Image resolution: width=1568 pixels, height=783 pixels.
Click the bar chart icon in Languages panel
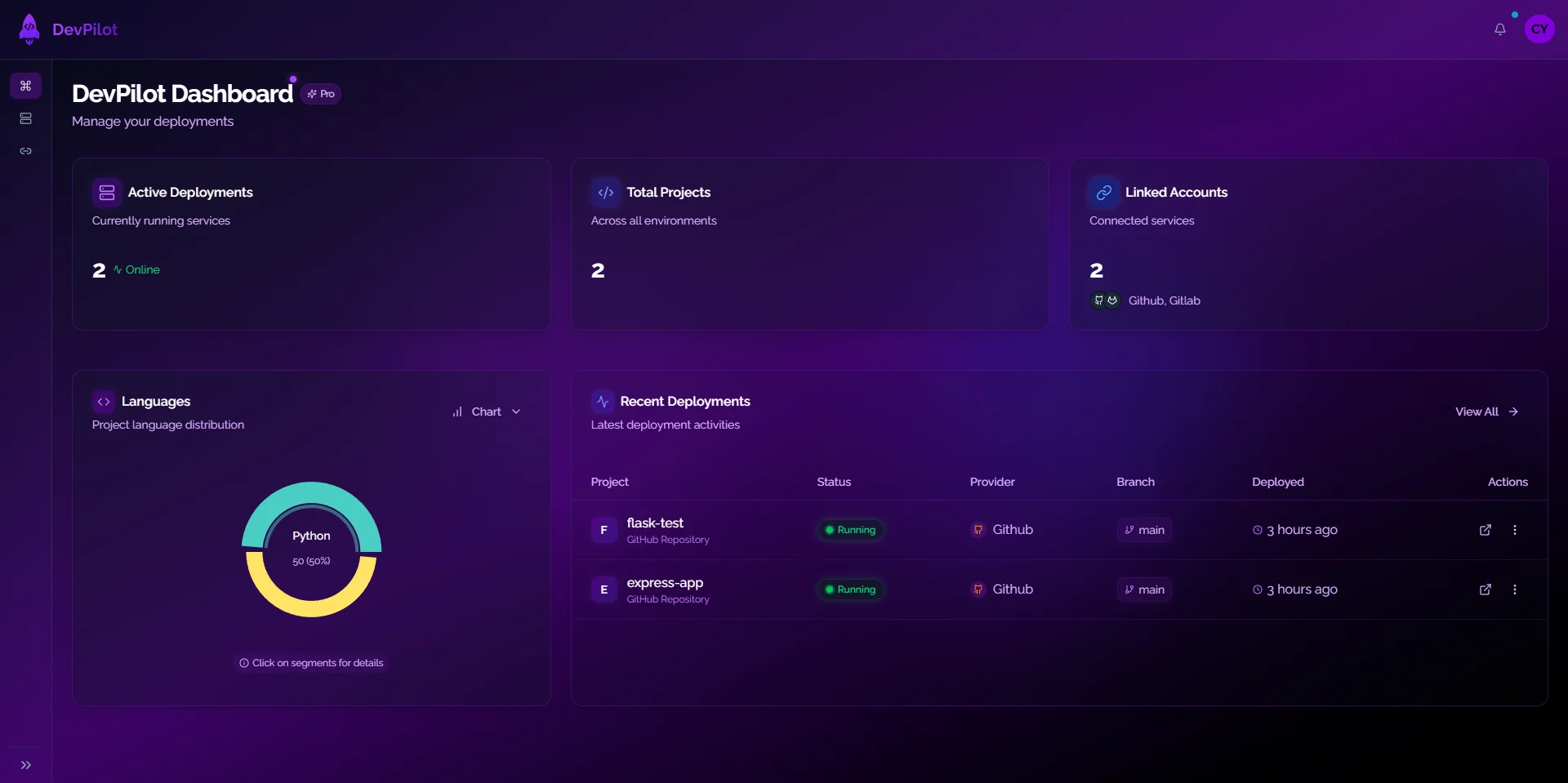click(457, 412)
